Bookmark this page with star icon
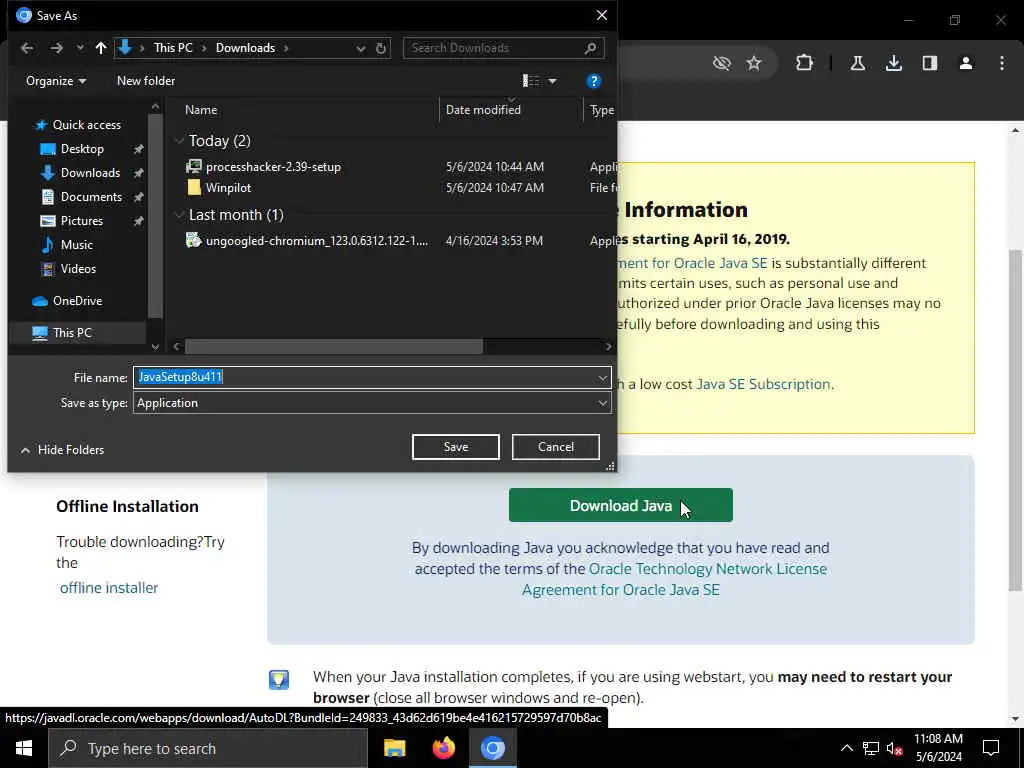Viewport: 1024px width, 768px height. (754, 63)
